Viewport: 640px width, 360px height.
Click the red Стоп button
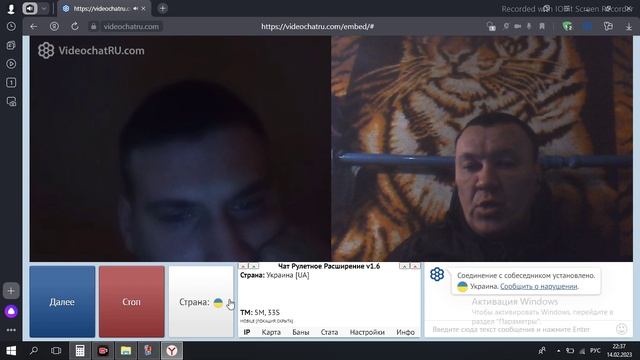pyautogui.click(x=131, y=302)
